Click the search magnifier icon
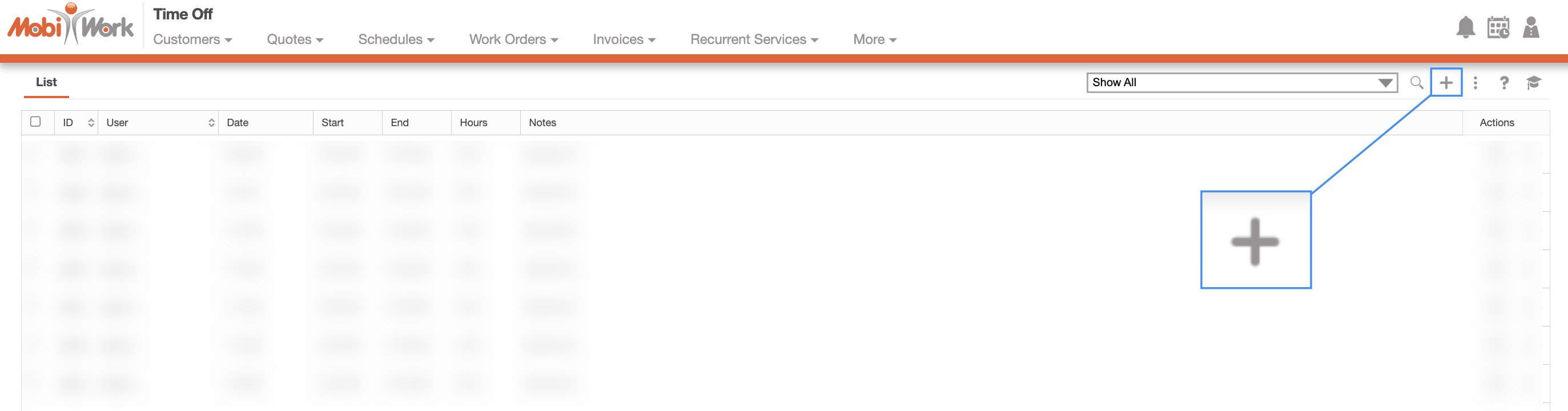This screenshot has width=1568, height=411. (1417, 83)
